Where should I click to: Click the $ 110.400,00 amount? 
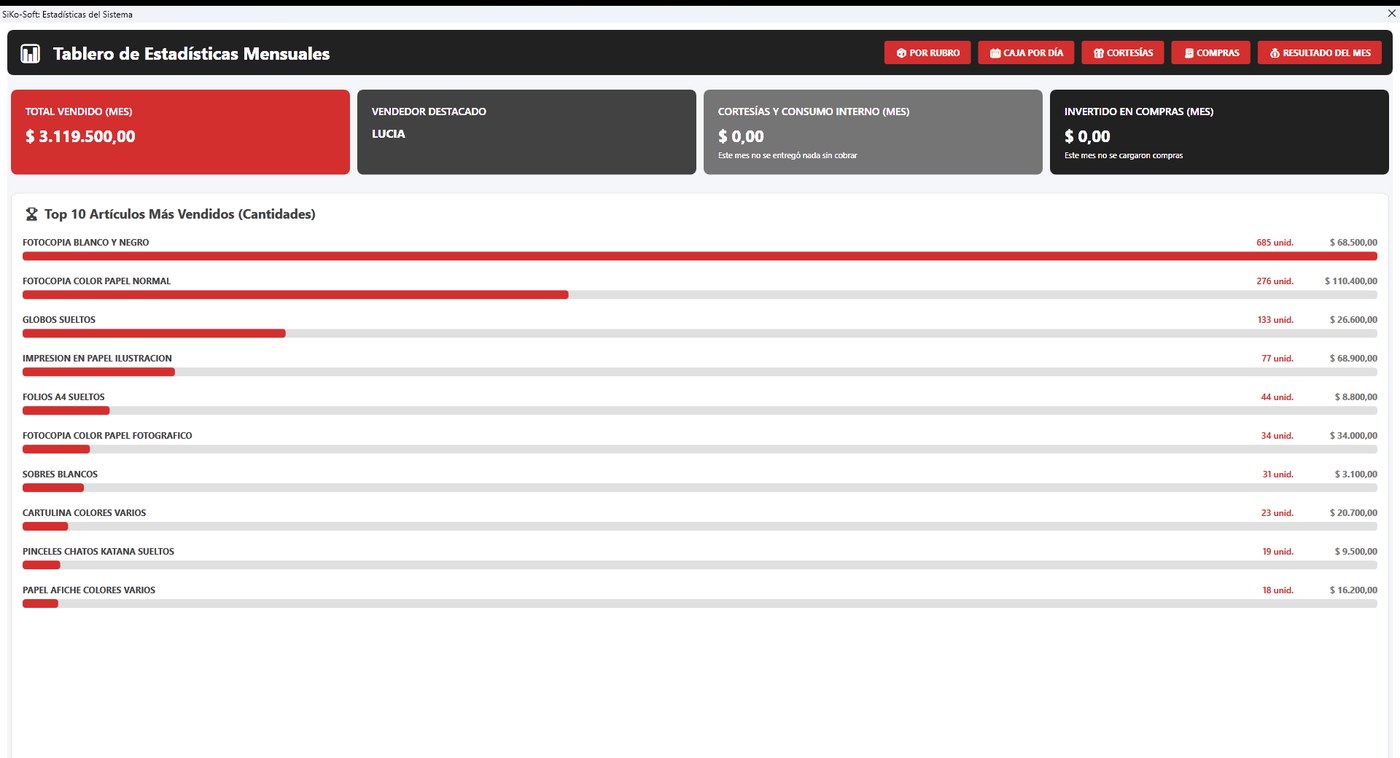(1351, 281)
